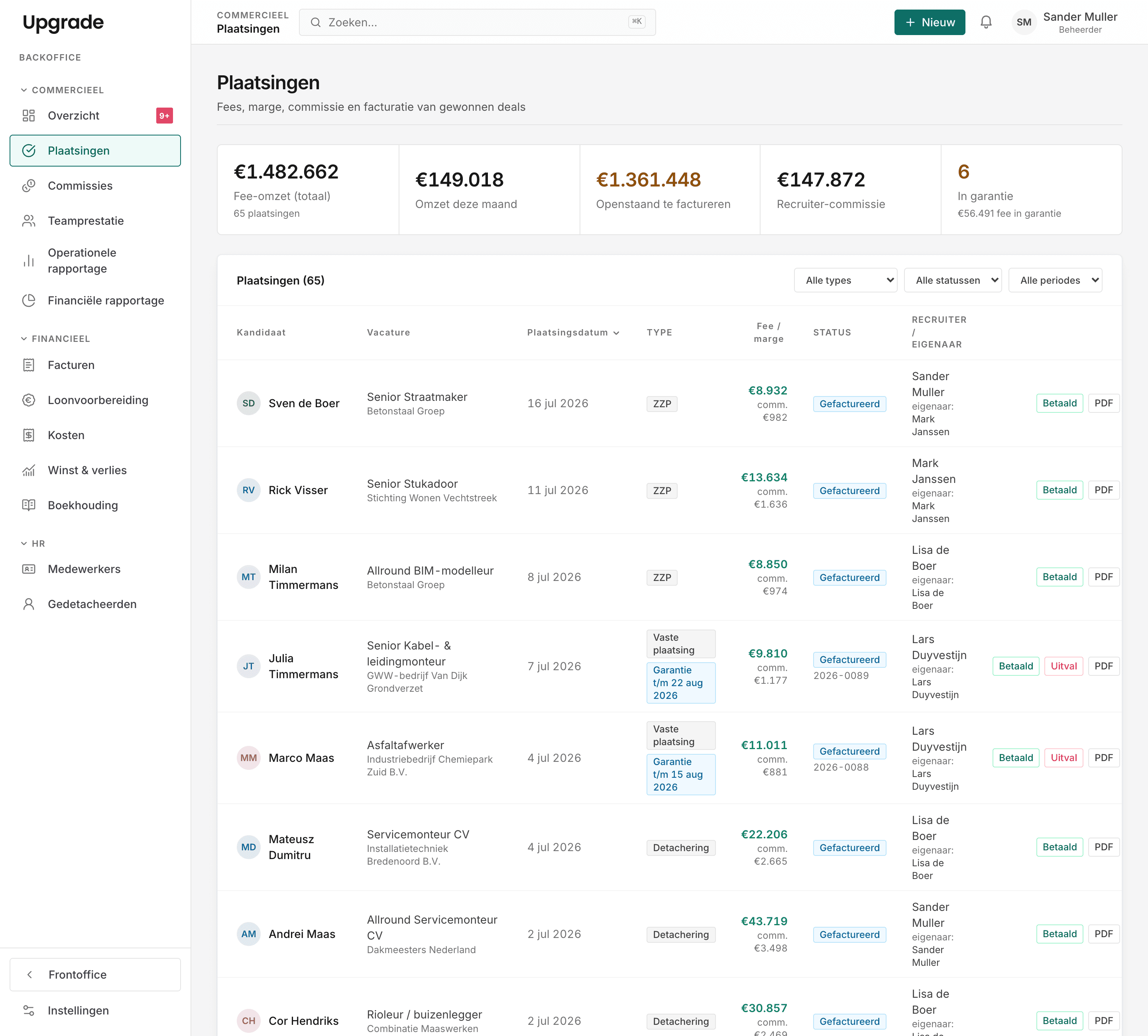
Task: Open Facturen page
Action: (x=95, y=365)
